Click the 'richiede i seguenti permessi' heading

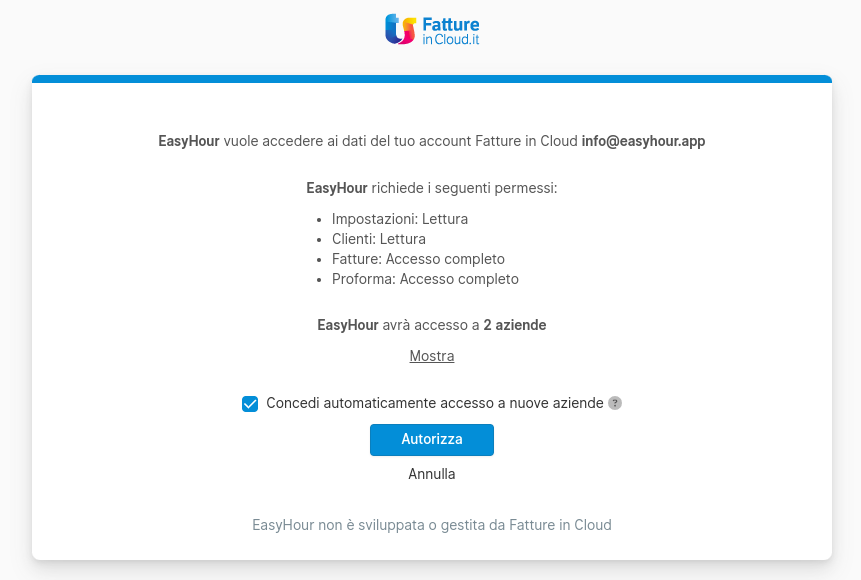click(464, 187)
